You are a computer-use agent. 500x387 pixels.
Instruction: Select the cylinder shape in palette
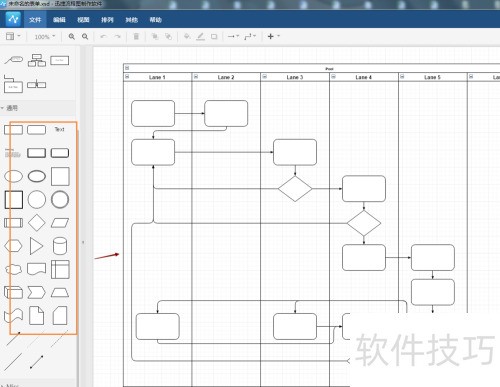[x=60, y=246]
